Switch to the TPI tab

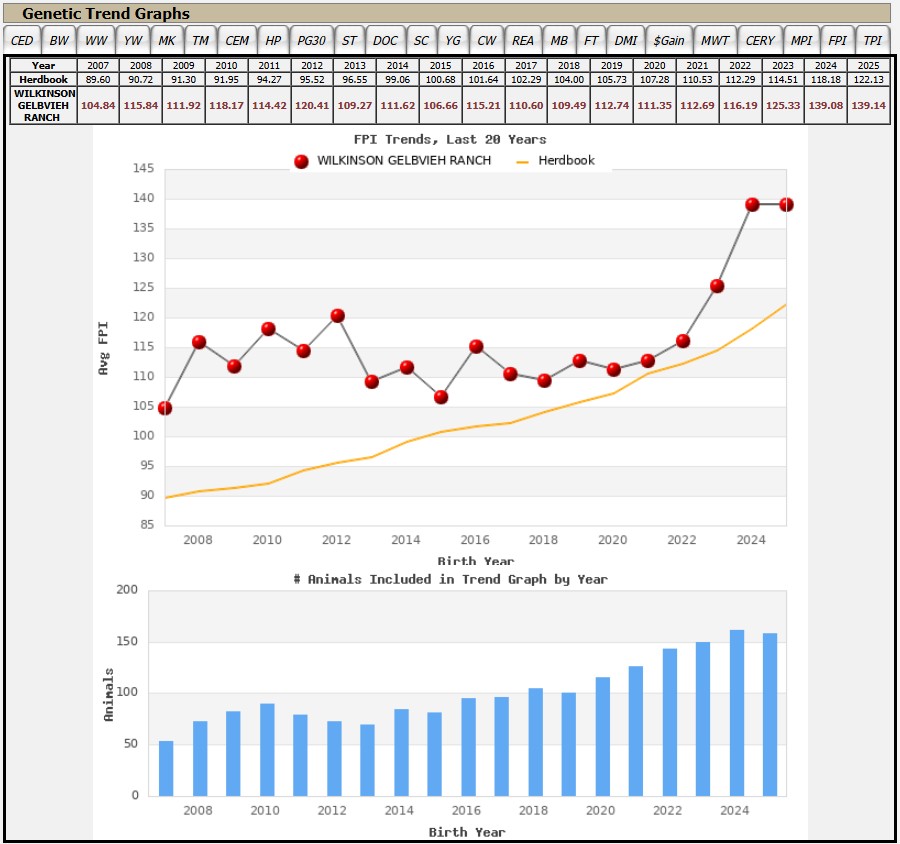tap(872, 40)
